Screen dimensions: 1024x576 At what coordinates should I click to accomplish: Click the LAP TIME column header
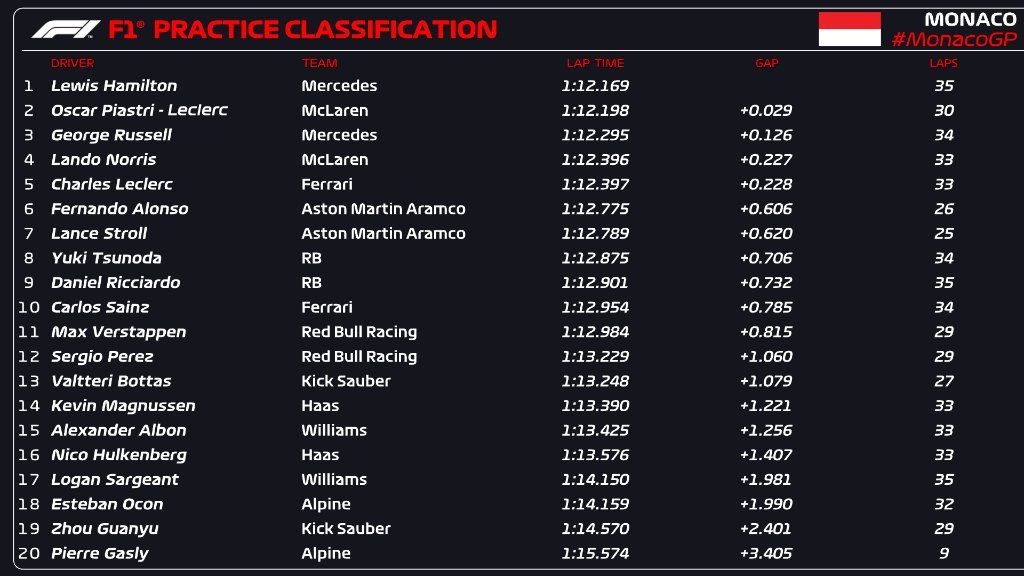595,63
